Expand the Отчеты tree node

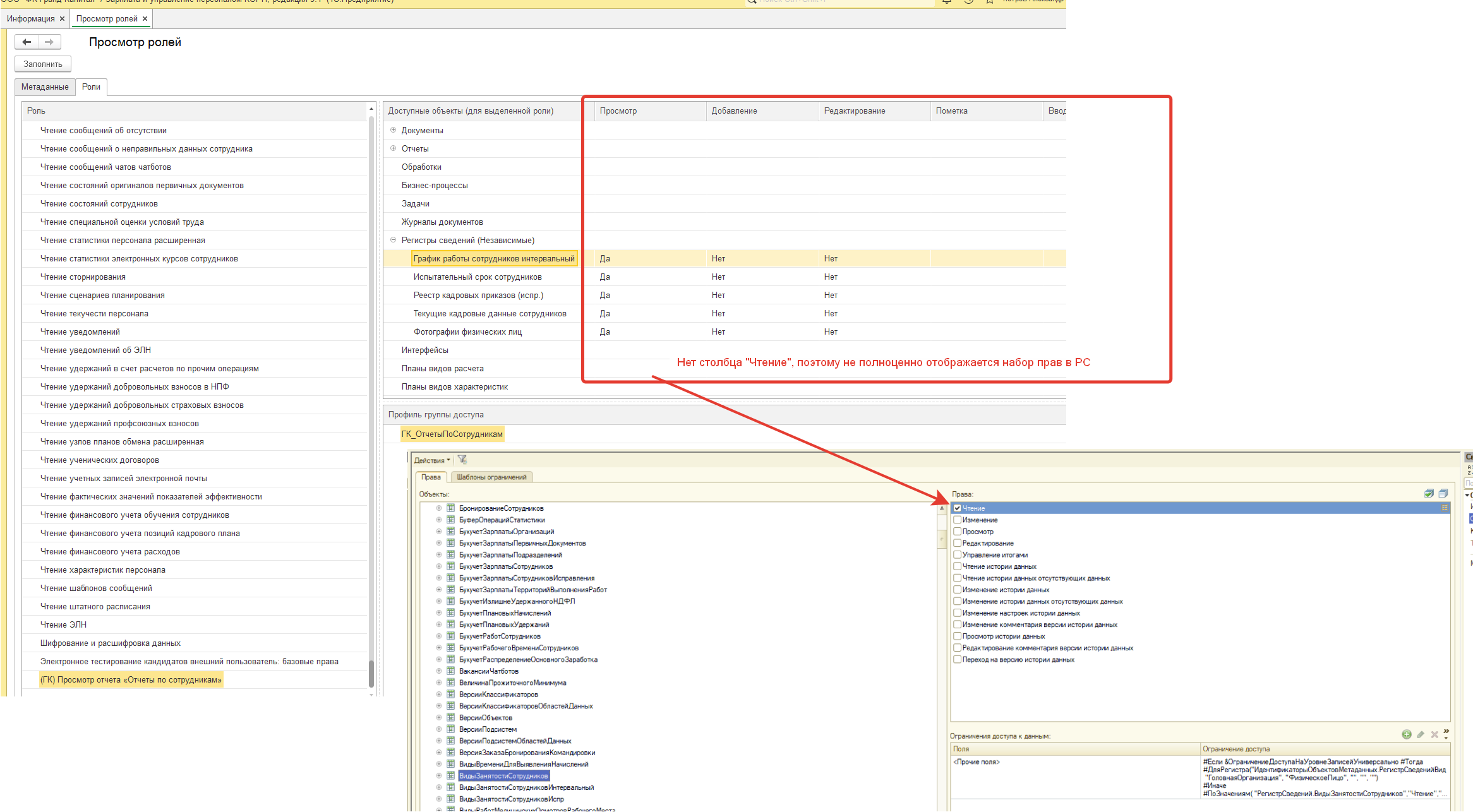pyautogui.click(x=393, y=148)
